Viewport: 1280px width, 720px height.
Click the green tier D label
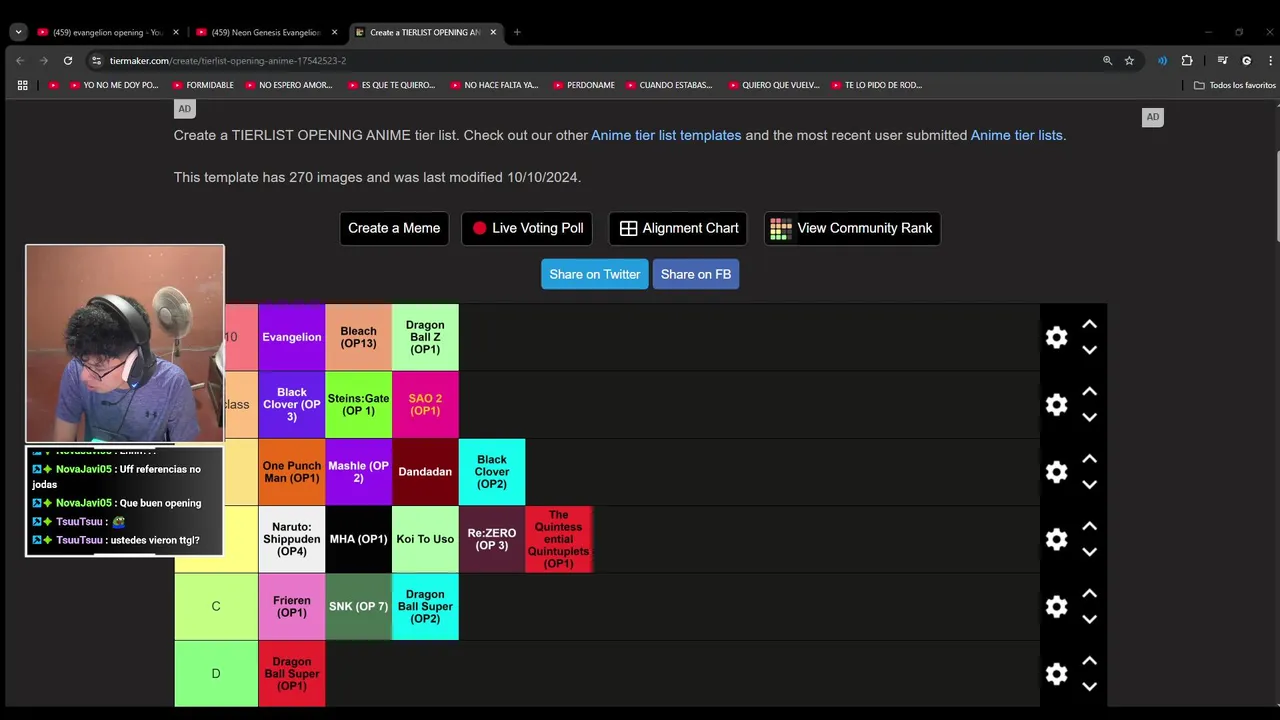click(x=216, y=674)
